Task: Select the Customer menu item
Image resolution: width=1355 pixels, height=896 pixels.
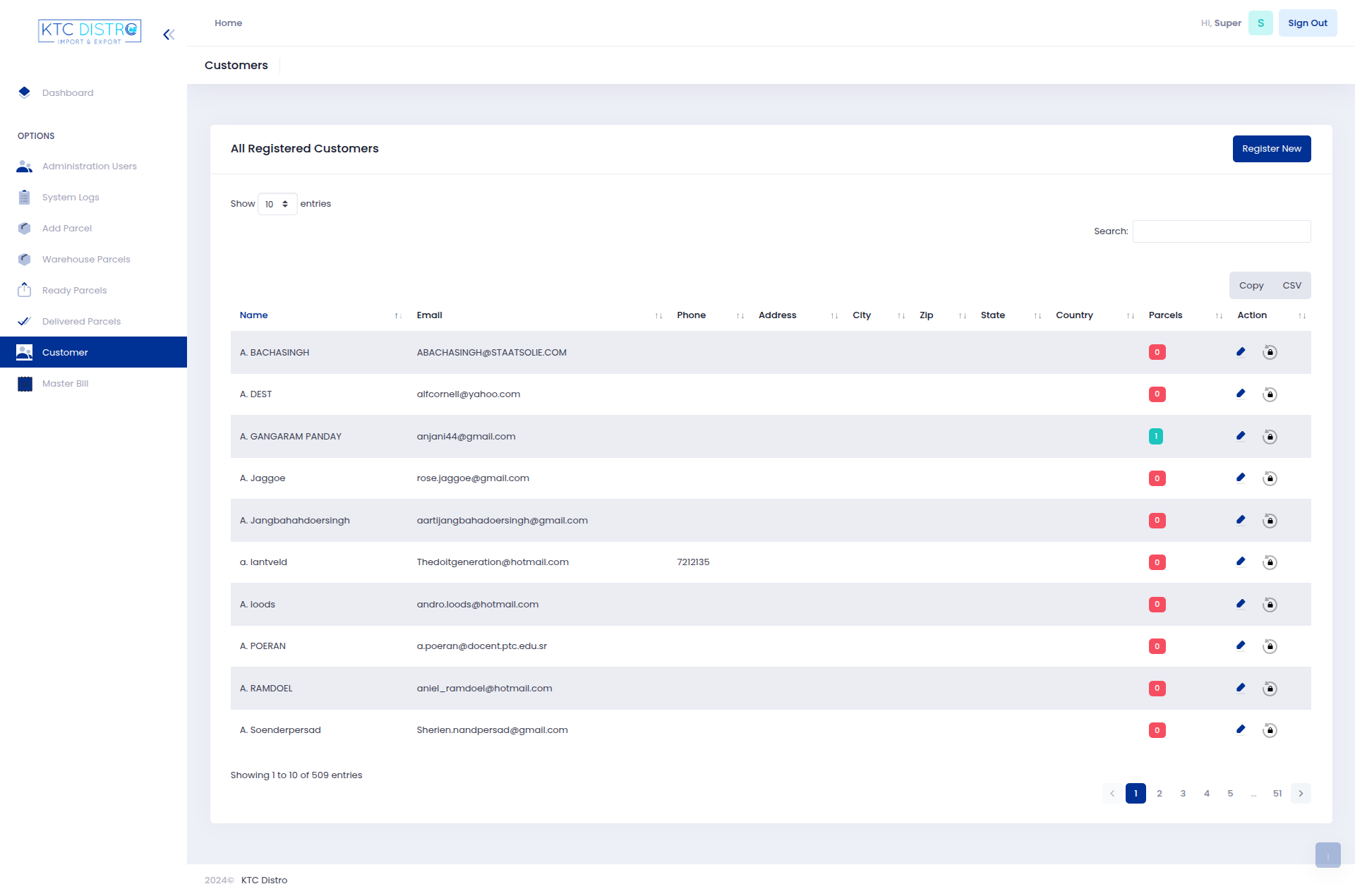Action: coord(66,352)
